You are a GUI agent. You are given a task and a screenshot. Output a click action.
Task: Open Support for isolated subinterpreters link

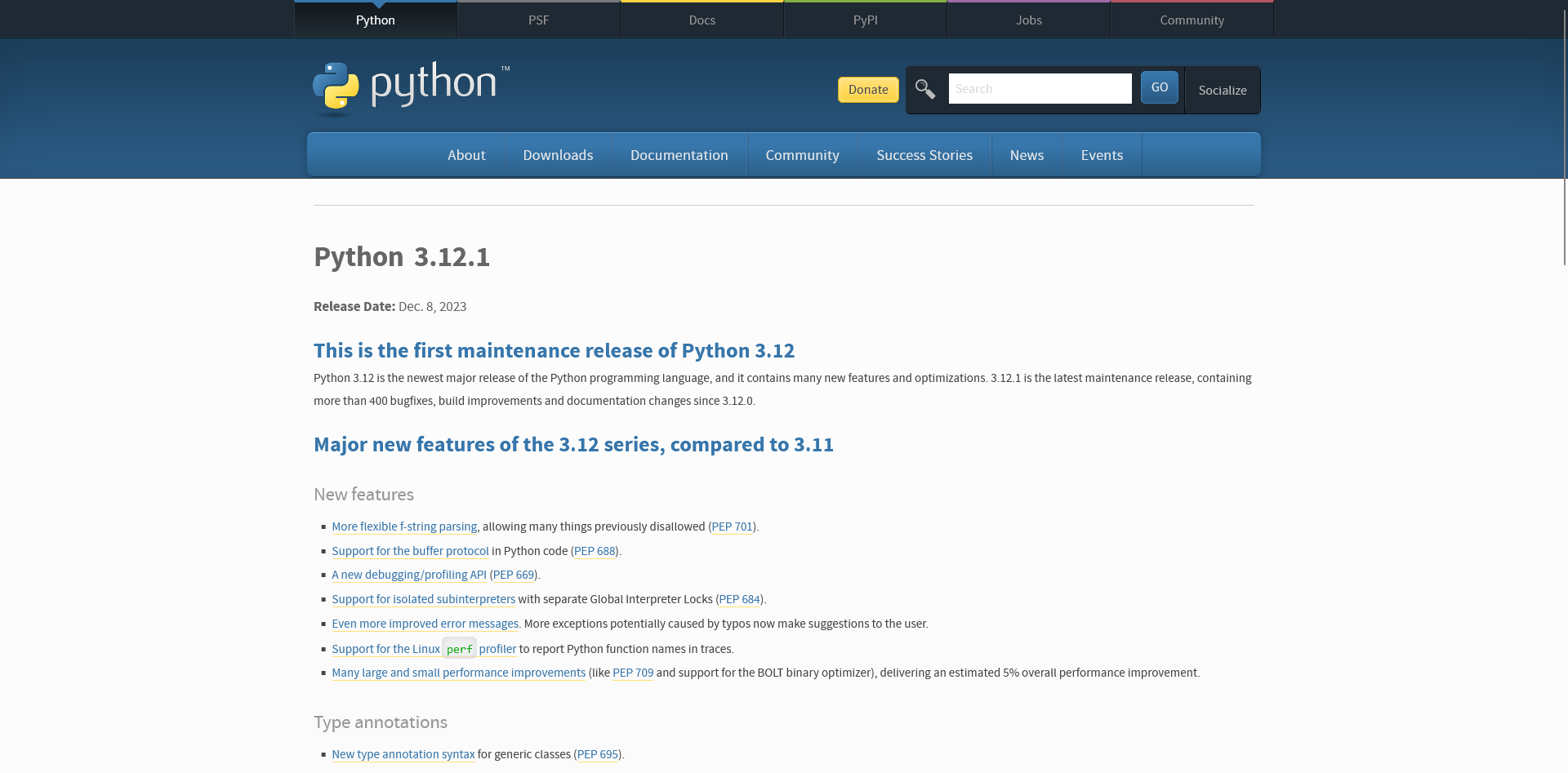pyautogui.click(x=423, y=600)
